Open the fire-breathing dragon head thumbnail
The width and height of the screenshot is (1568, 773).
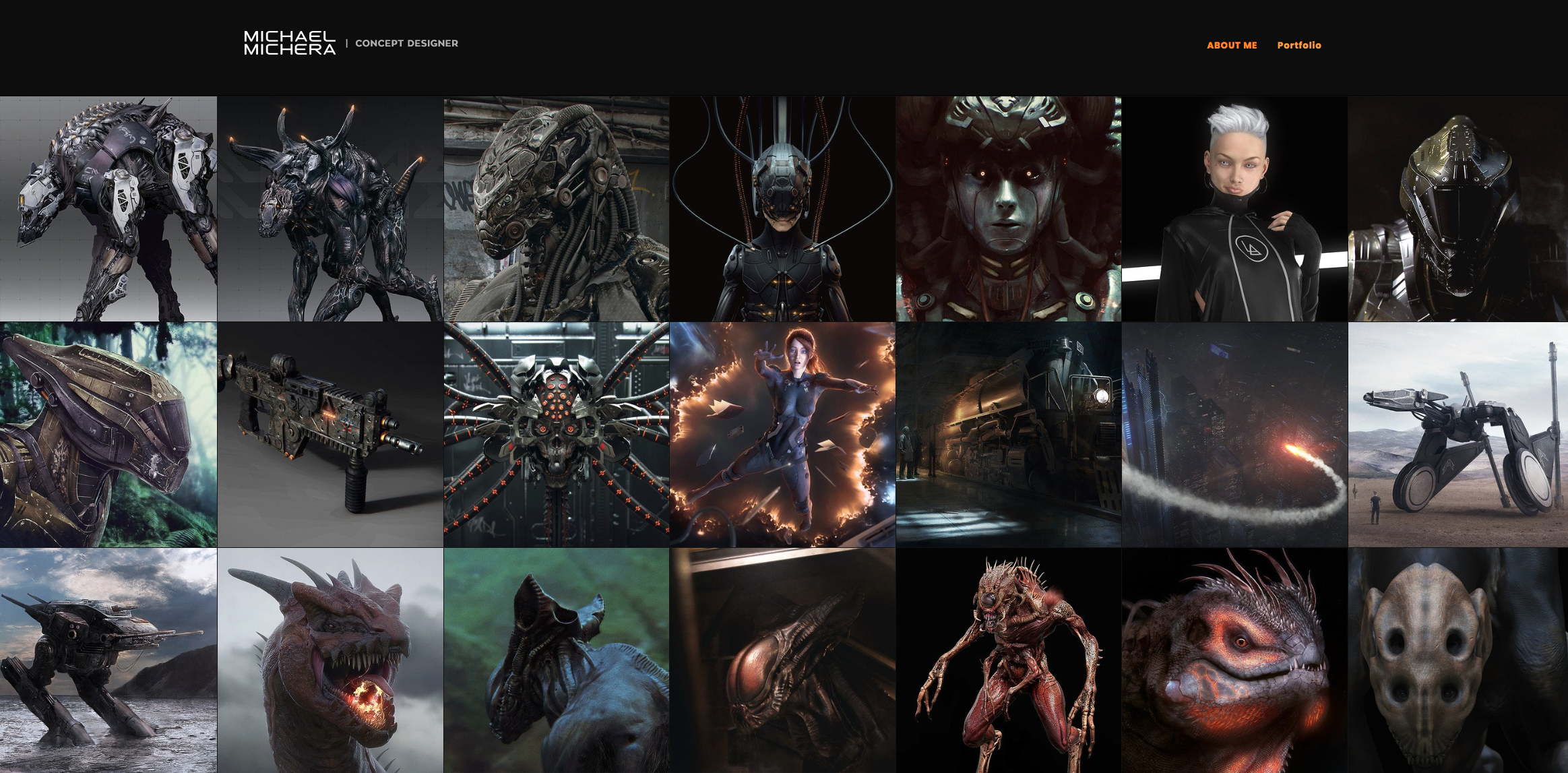[x=330, y=660]
